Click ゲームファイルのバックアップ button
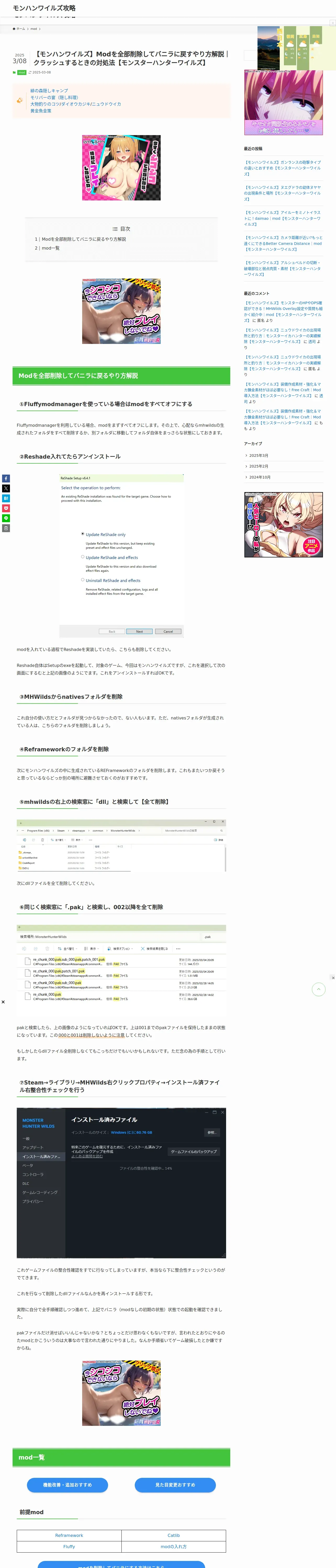 tap(193, 1152)
